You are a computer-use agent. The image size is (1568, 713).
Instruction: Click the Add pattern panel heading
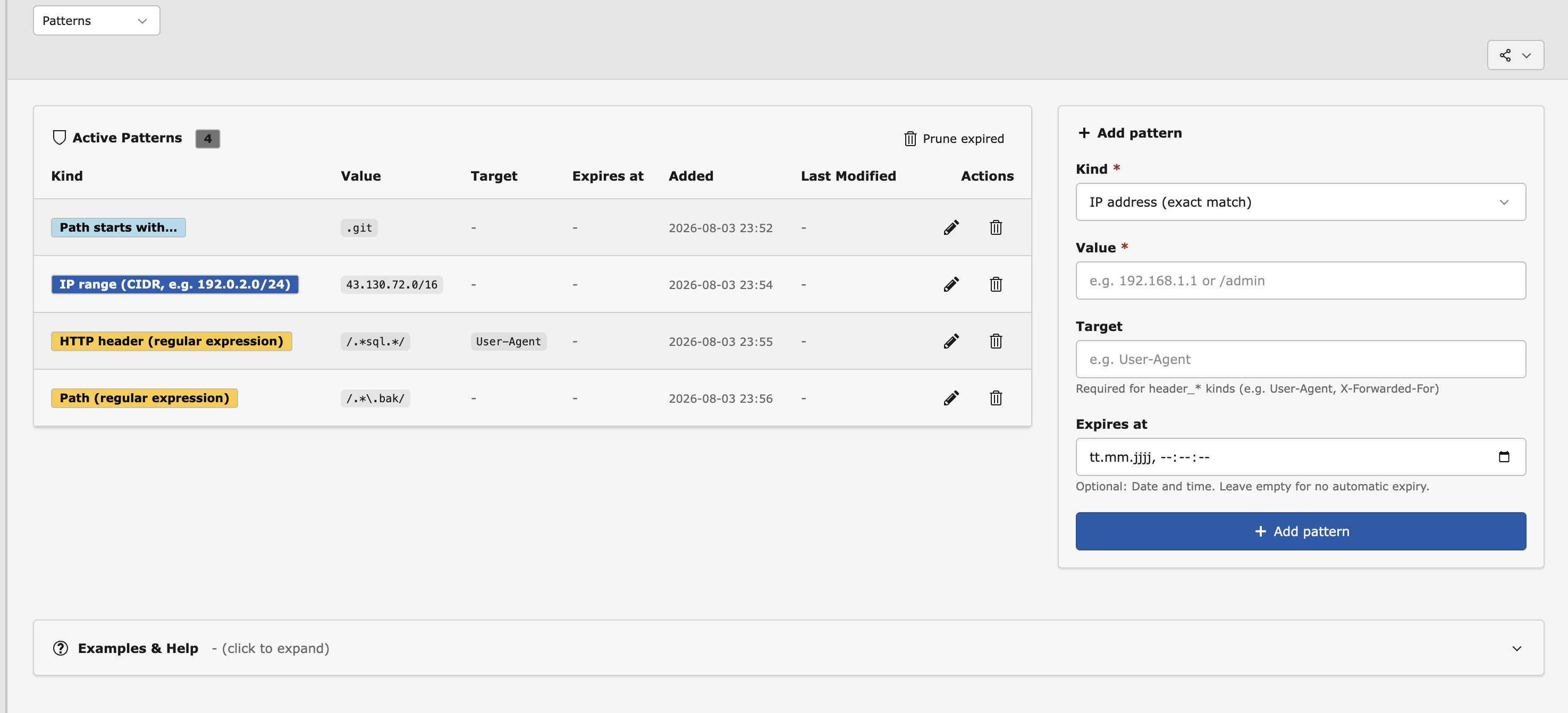tap(1129, 133)
